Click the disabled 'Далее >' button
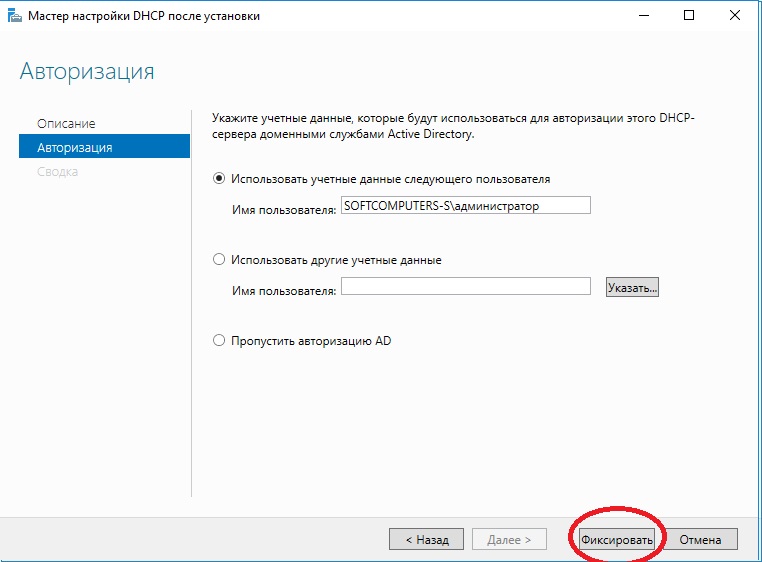 [508, 539]
